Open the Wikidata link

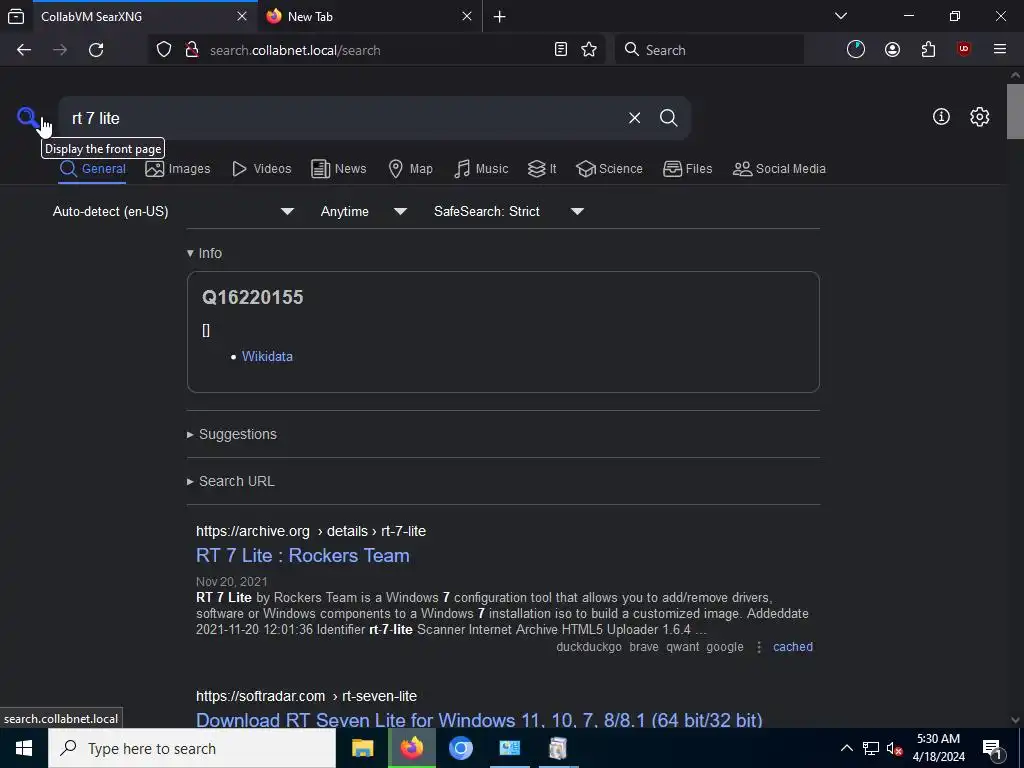(x=267, y=357)
